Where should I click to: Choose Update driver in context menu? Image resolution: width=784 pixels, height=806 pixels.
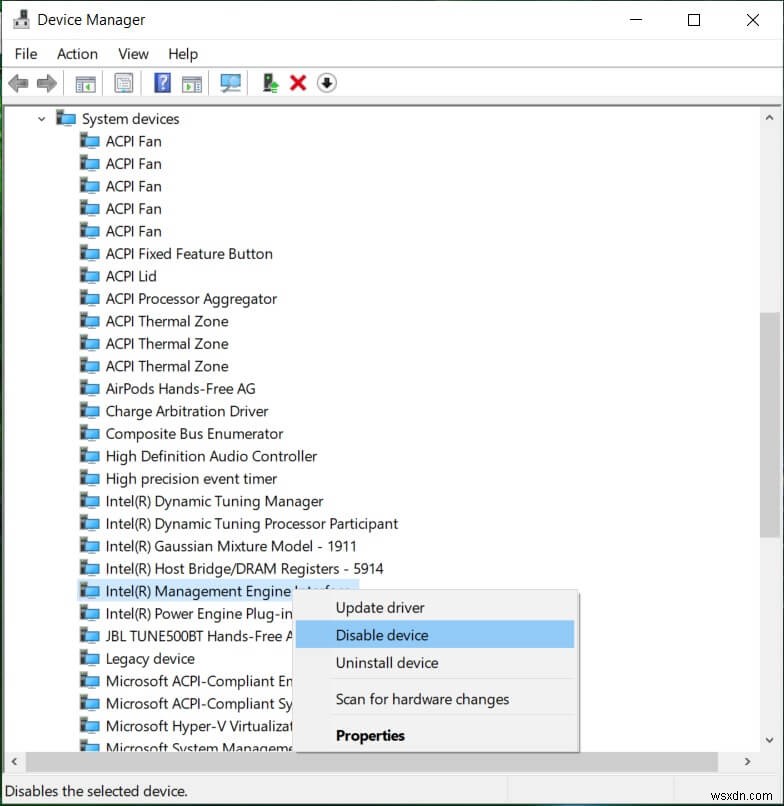pyautogui.click(x=435, y=608)
